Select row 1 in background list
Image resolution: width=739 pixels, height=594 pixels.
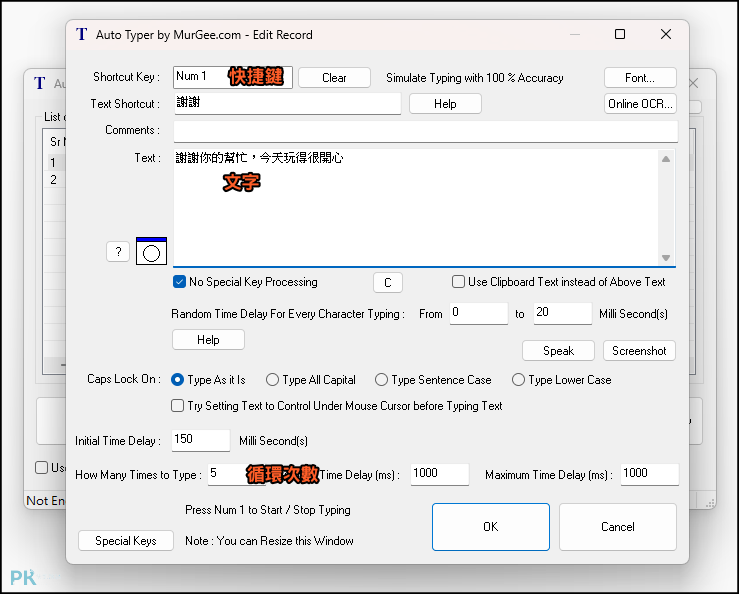pyautogui.click(x=56, y=163)
